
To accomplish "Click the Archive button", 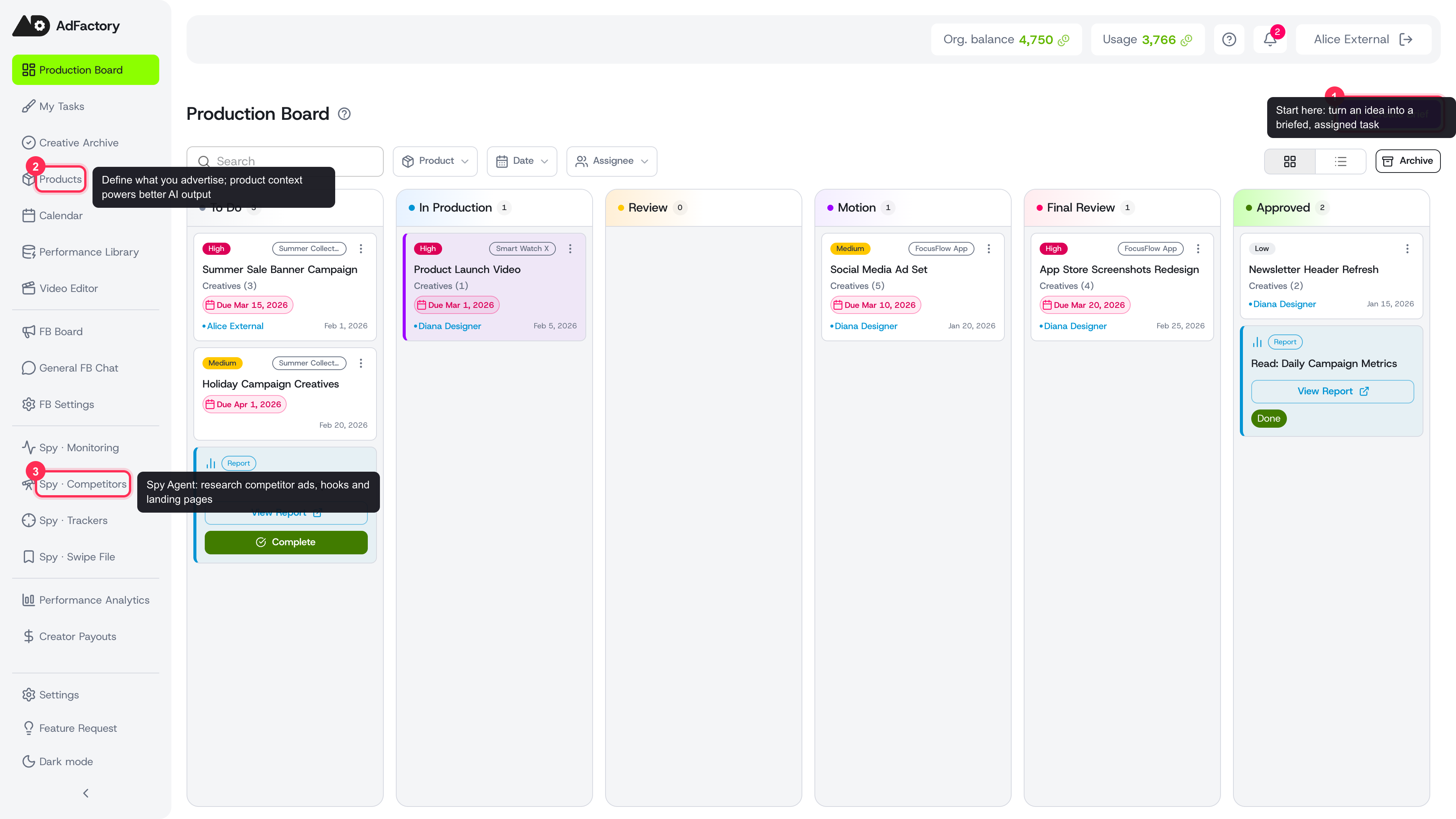I will tap(1407, 161).
